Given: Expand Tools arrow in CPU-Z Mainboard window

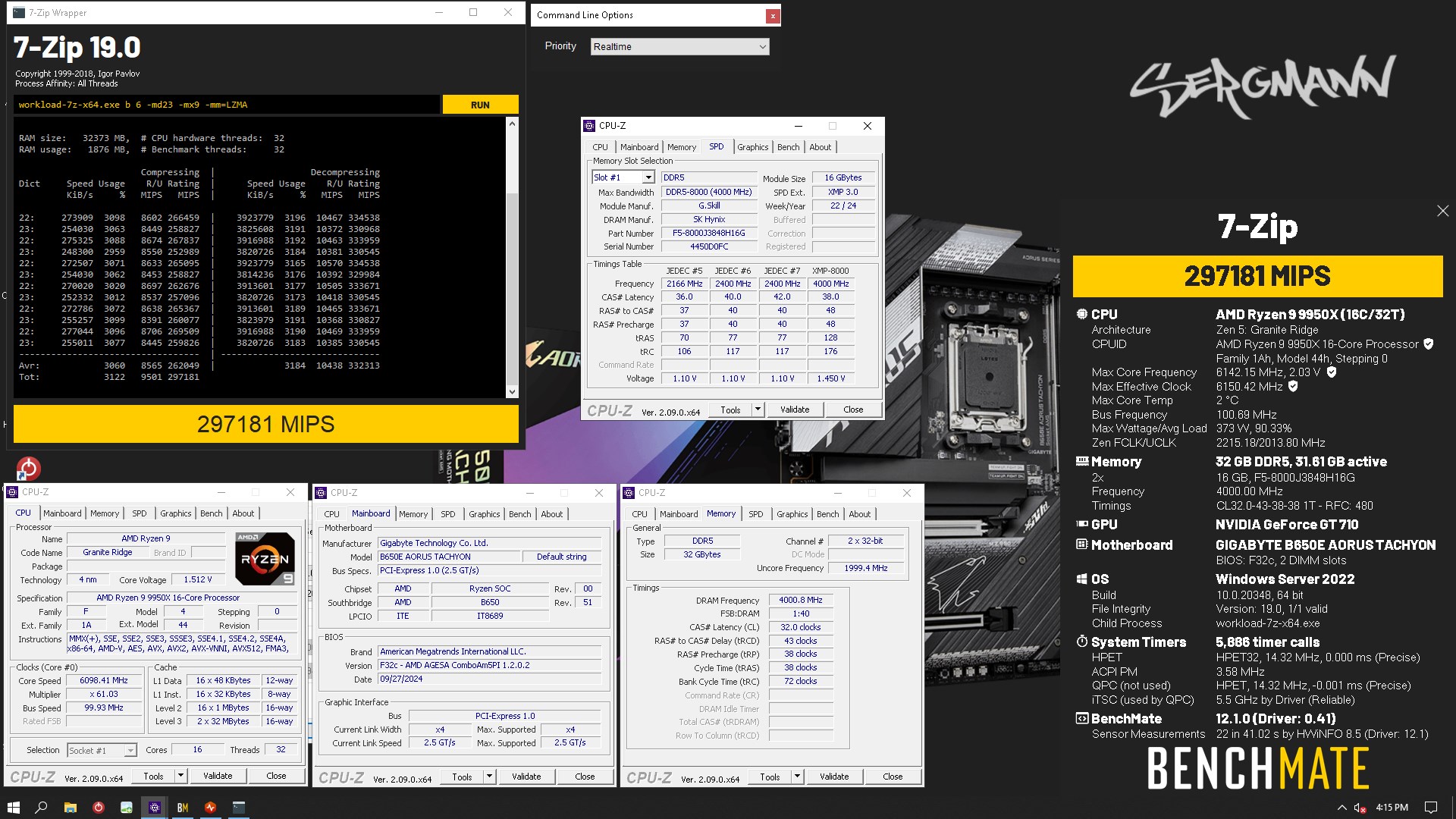Looking at the screenshot, I should (x=489, y=777).
